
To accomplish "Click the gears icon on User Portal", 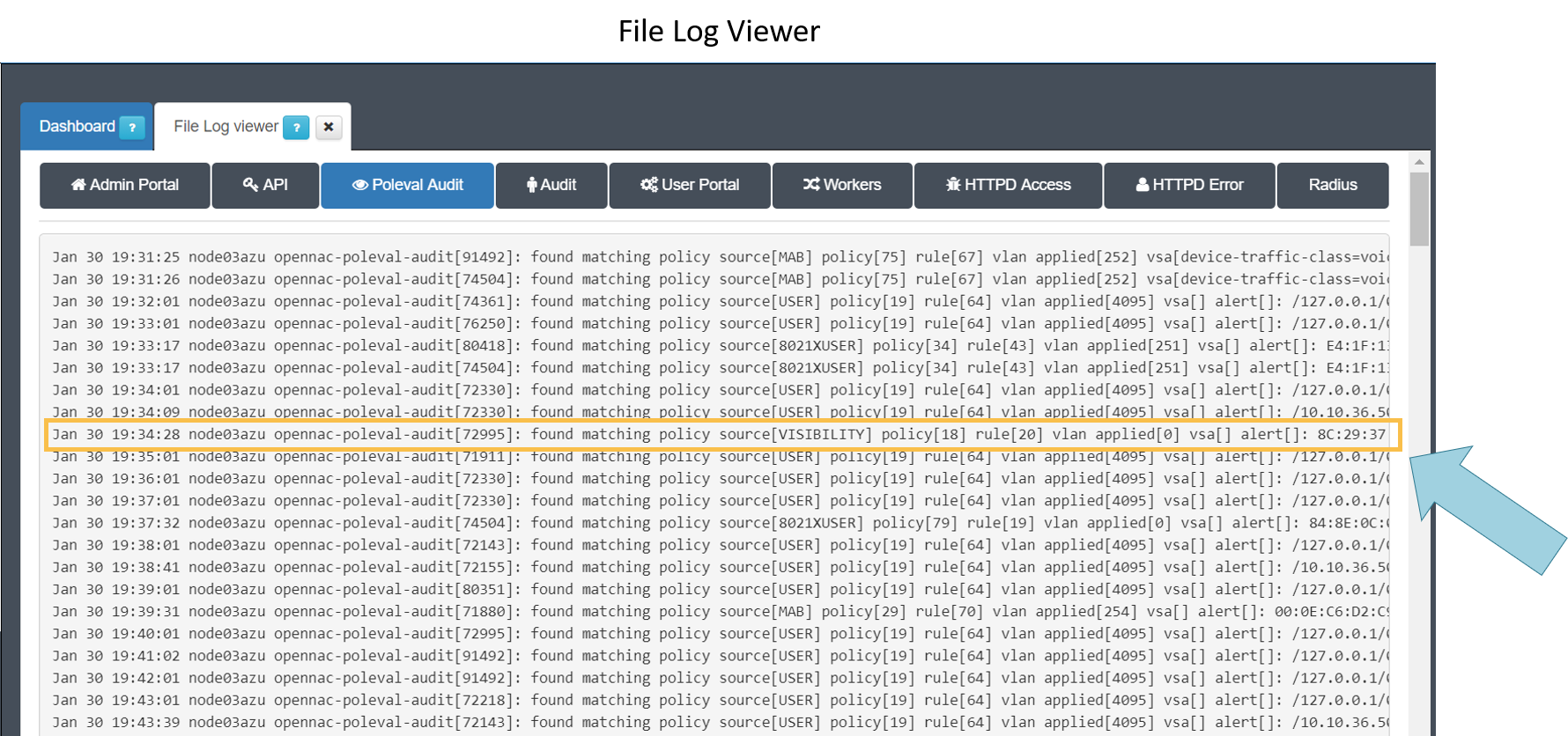I will pyautogui.click(x=648, y=185).
